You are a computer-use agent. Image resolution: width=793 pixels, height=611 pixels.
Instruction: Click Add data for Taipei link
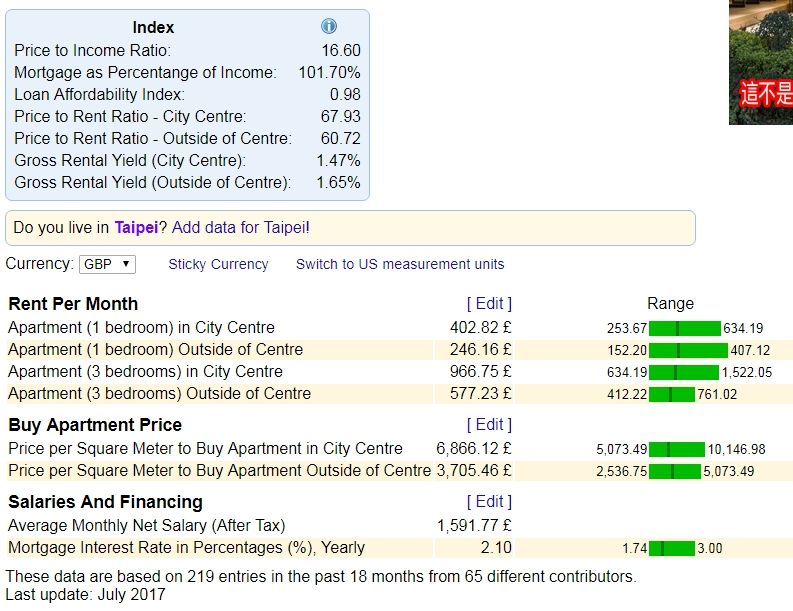click(240, 228)
